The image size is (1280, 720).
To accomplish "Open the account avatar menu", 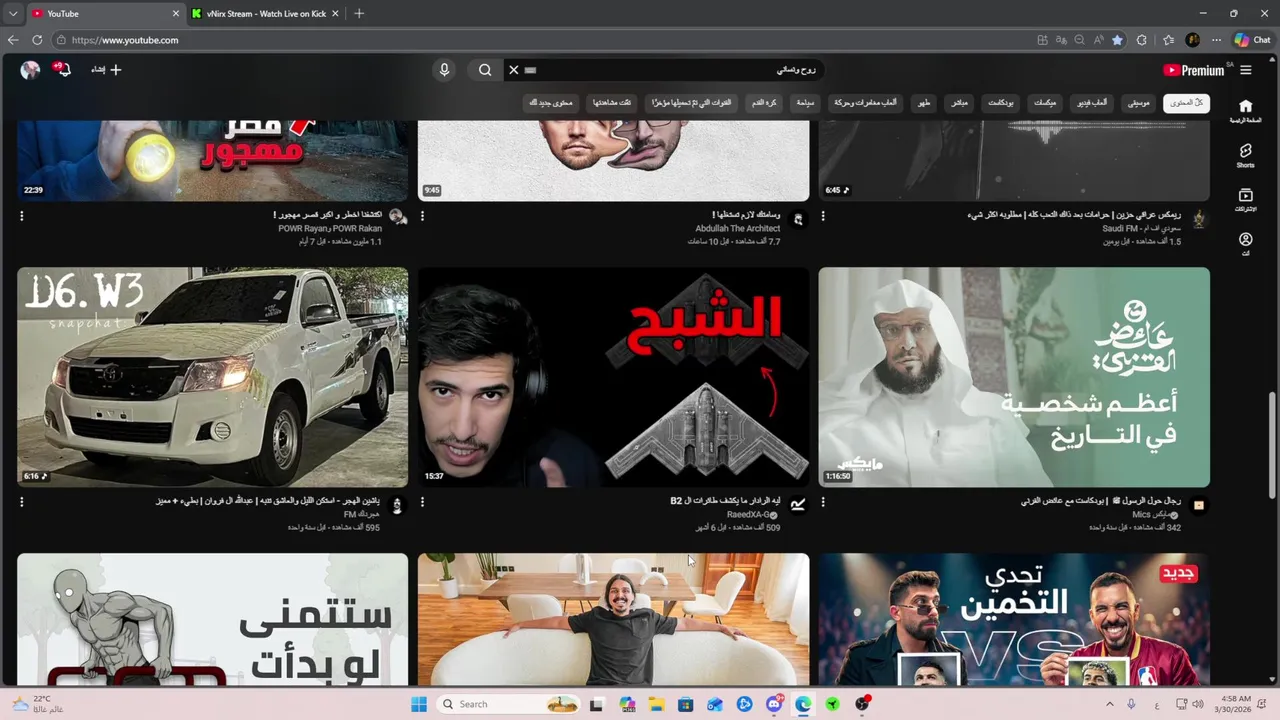I will (30, 70).
